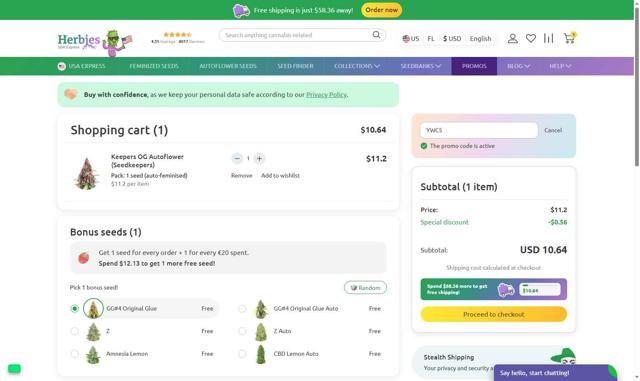The width and height of the screenshot is (640, 381).
Task: Open the wishlist heart icon
Action: click(531, 38)
